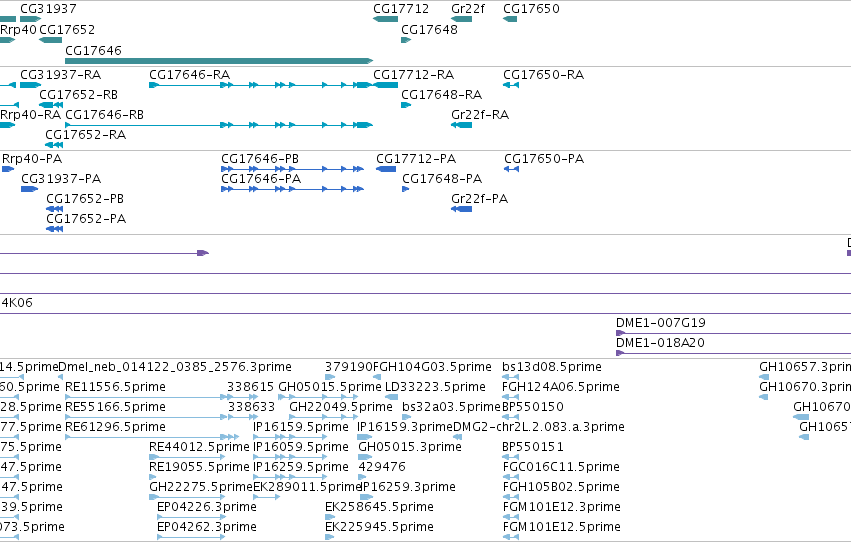This screenshot has width=851, height=542.
Task: Select BAC clone DME1-007G19
Action: point(733,333)
